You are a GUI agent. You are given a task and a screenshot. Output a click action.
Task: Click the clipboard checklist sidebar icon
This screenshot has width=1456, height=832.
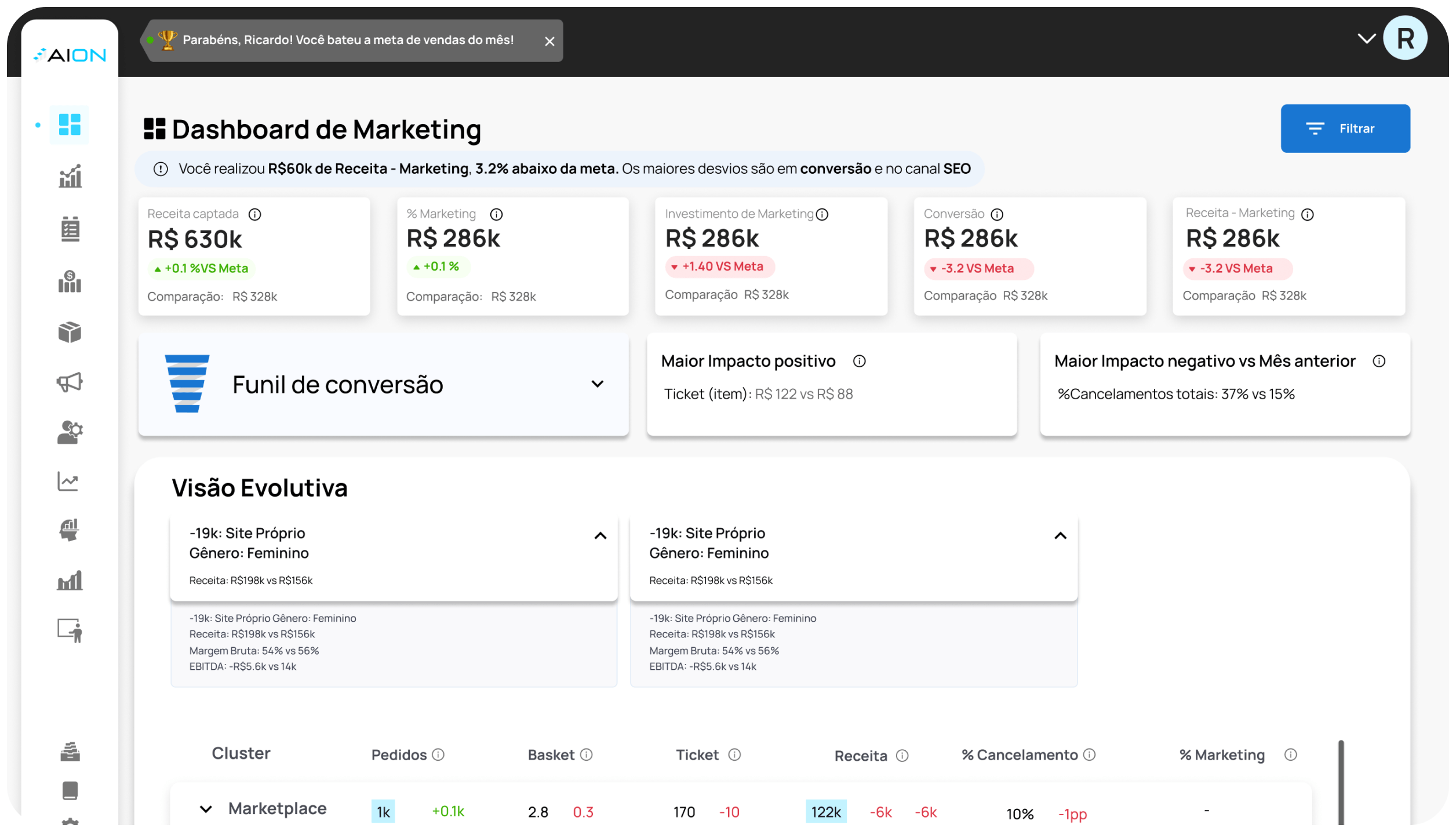coord(70,229)
